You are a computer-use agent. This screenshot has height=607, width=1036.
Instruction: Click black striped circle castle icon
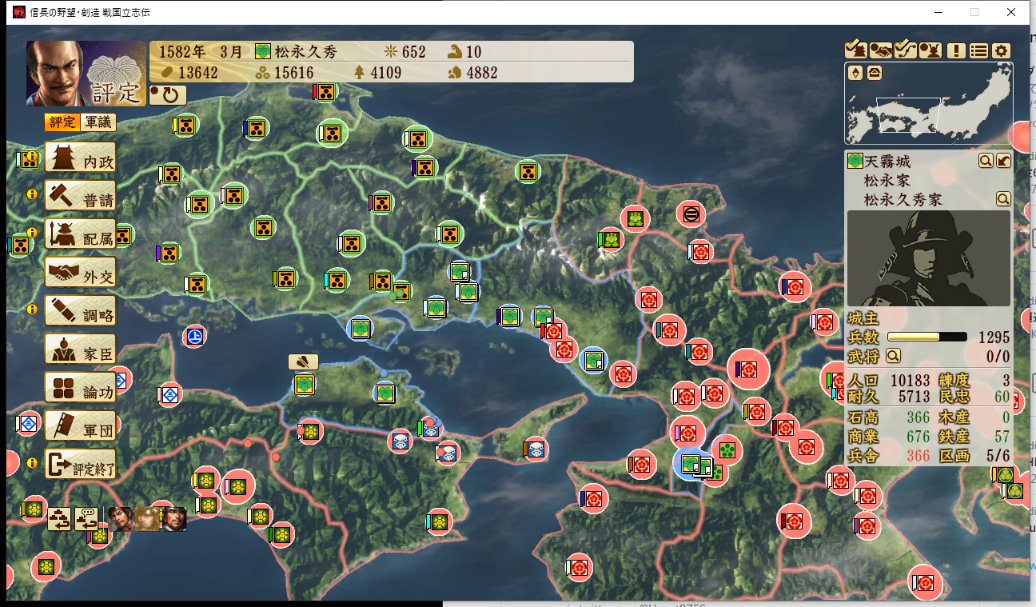[x=691, y=215]
